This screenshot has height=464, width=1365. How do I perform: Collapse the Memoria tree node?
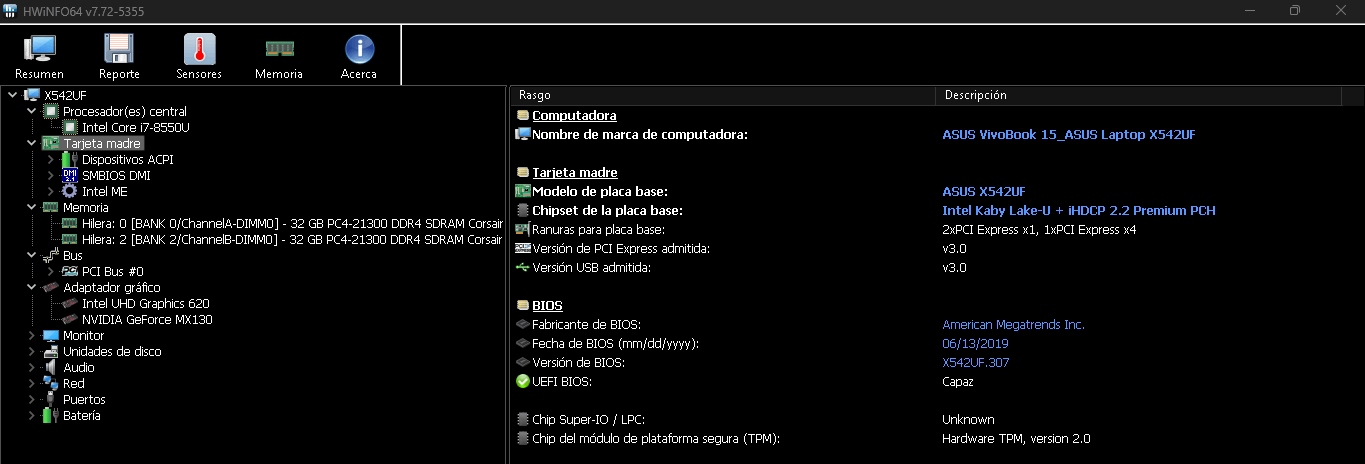(x=32, y=207)
